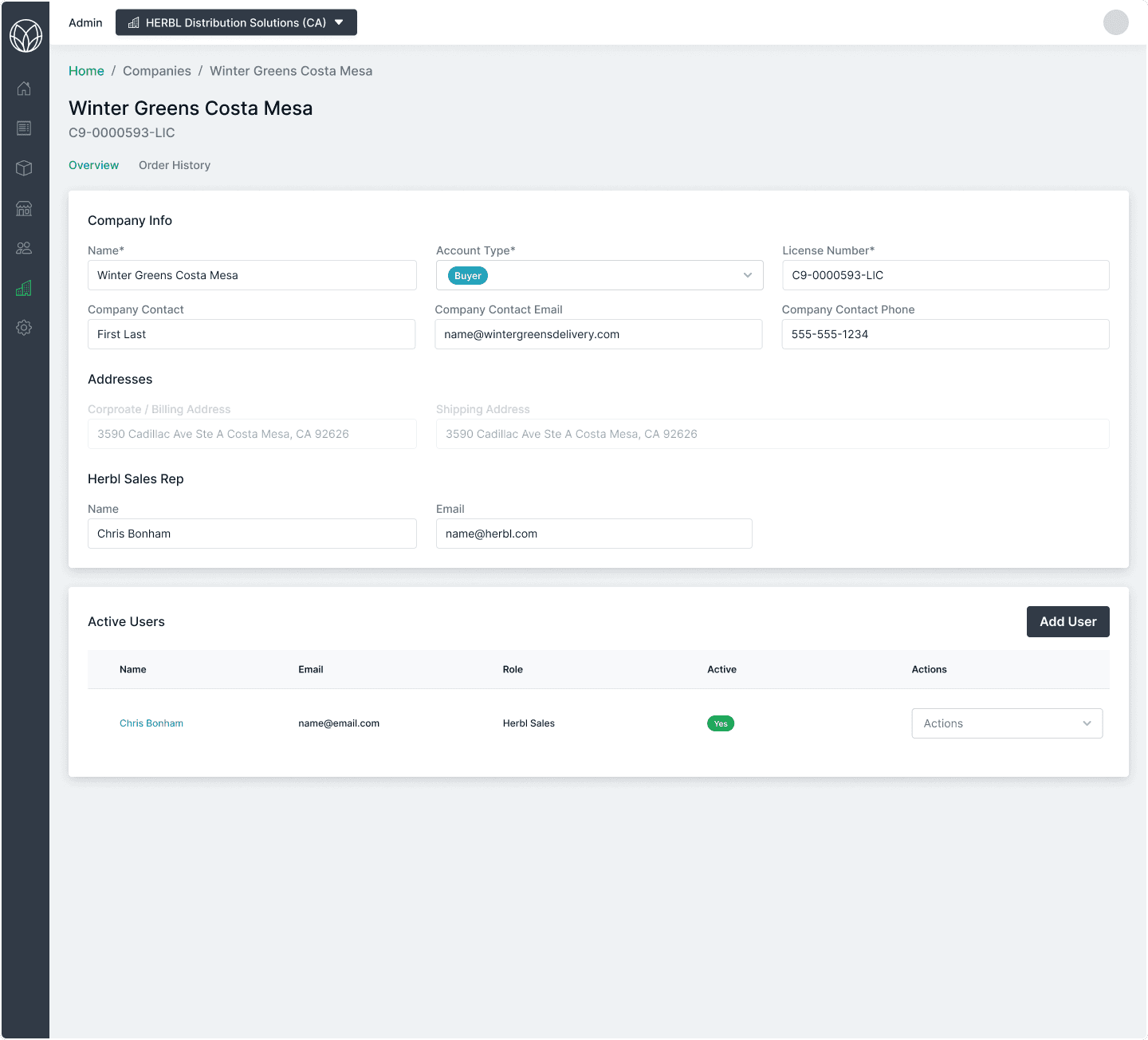Open the Home sidebar icon

24,89
